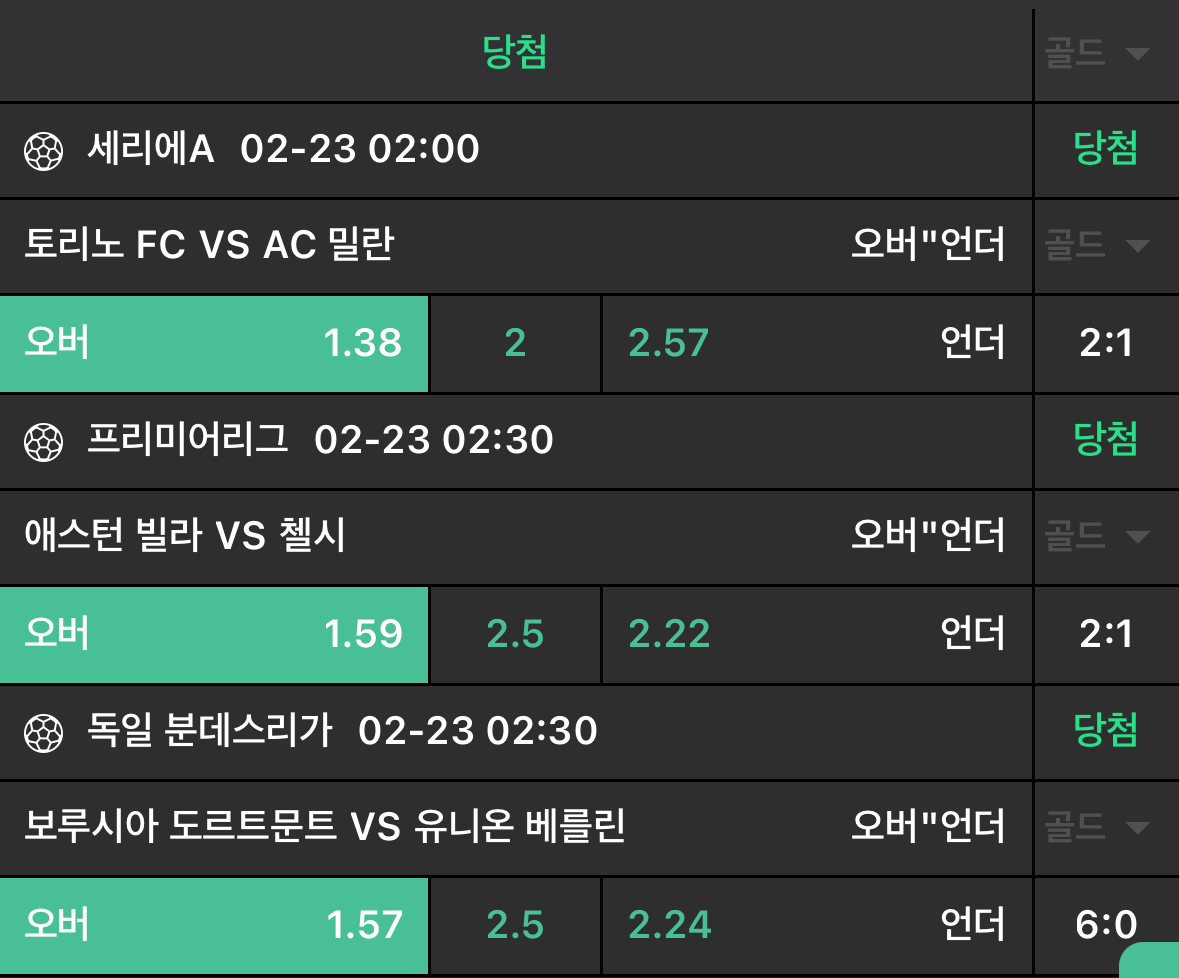Select the 오버 1.38 bet option
The width and height of the screenshot is (1179, 978).
(x=214, y=343)
